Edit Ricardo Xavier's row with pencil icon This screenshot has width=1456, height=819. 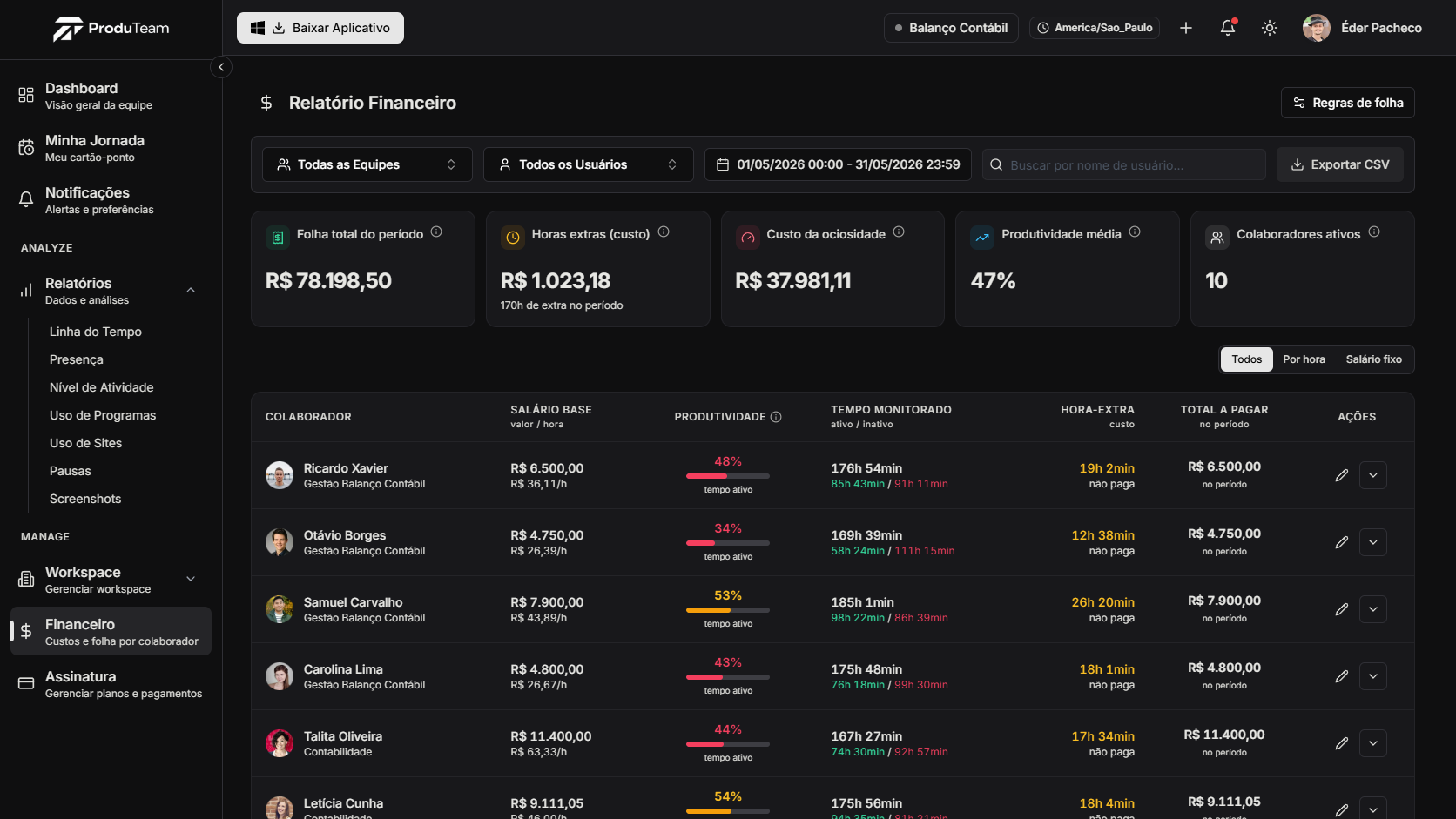pos(1342,475)
